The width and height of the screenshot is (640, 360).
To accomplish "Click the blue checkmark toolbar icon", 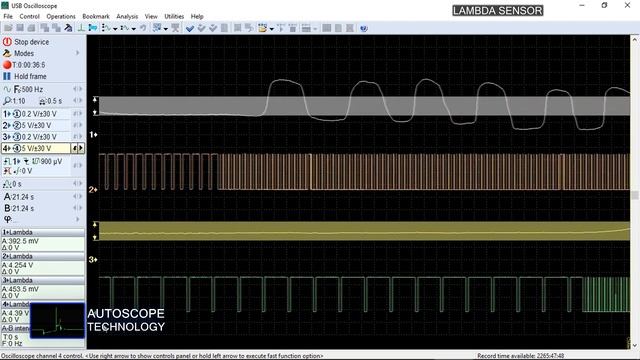I will tap(189, 28).
